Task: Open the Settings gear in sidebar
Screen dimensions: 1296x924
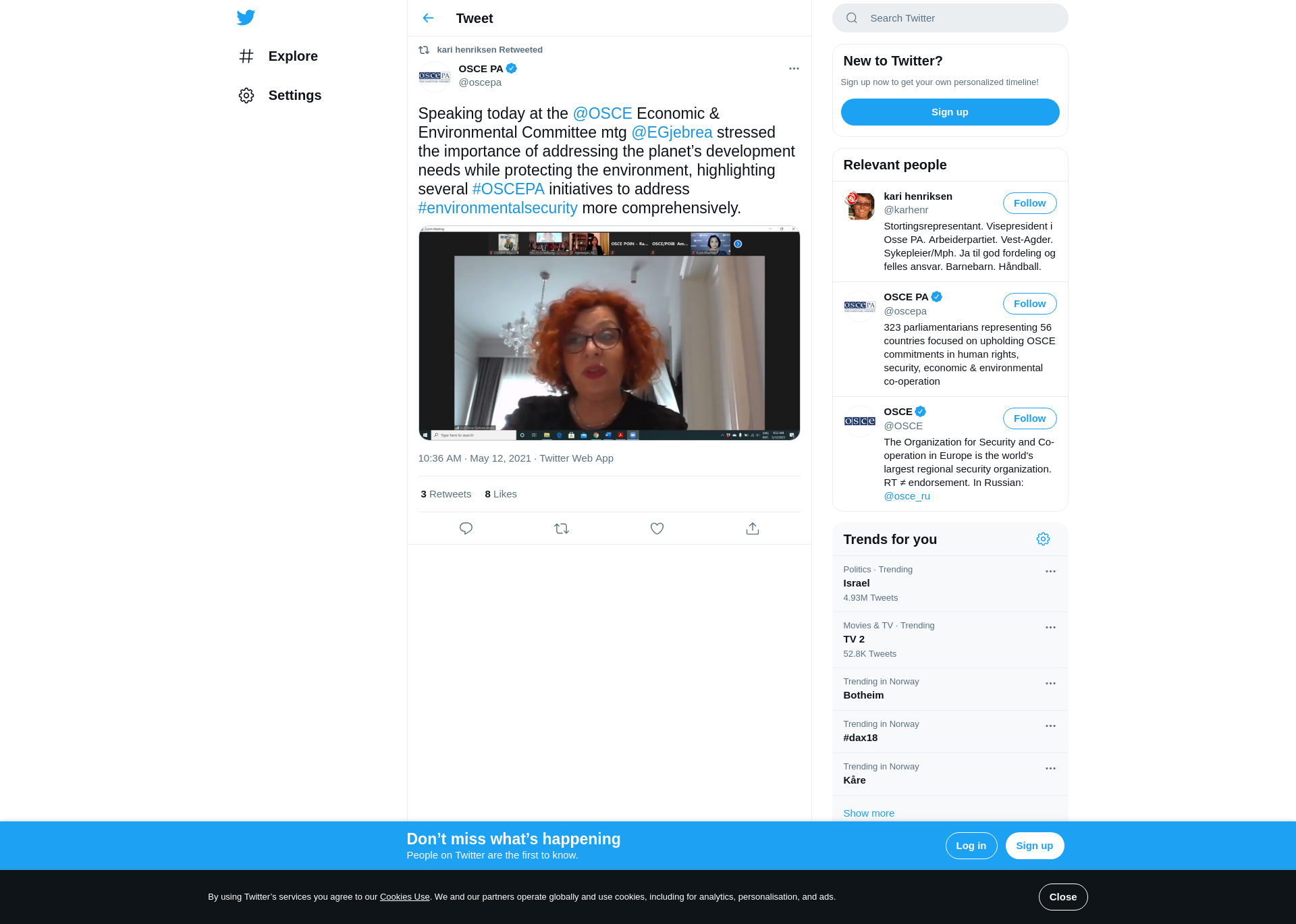Action: [246, 95]
